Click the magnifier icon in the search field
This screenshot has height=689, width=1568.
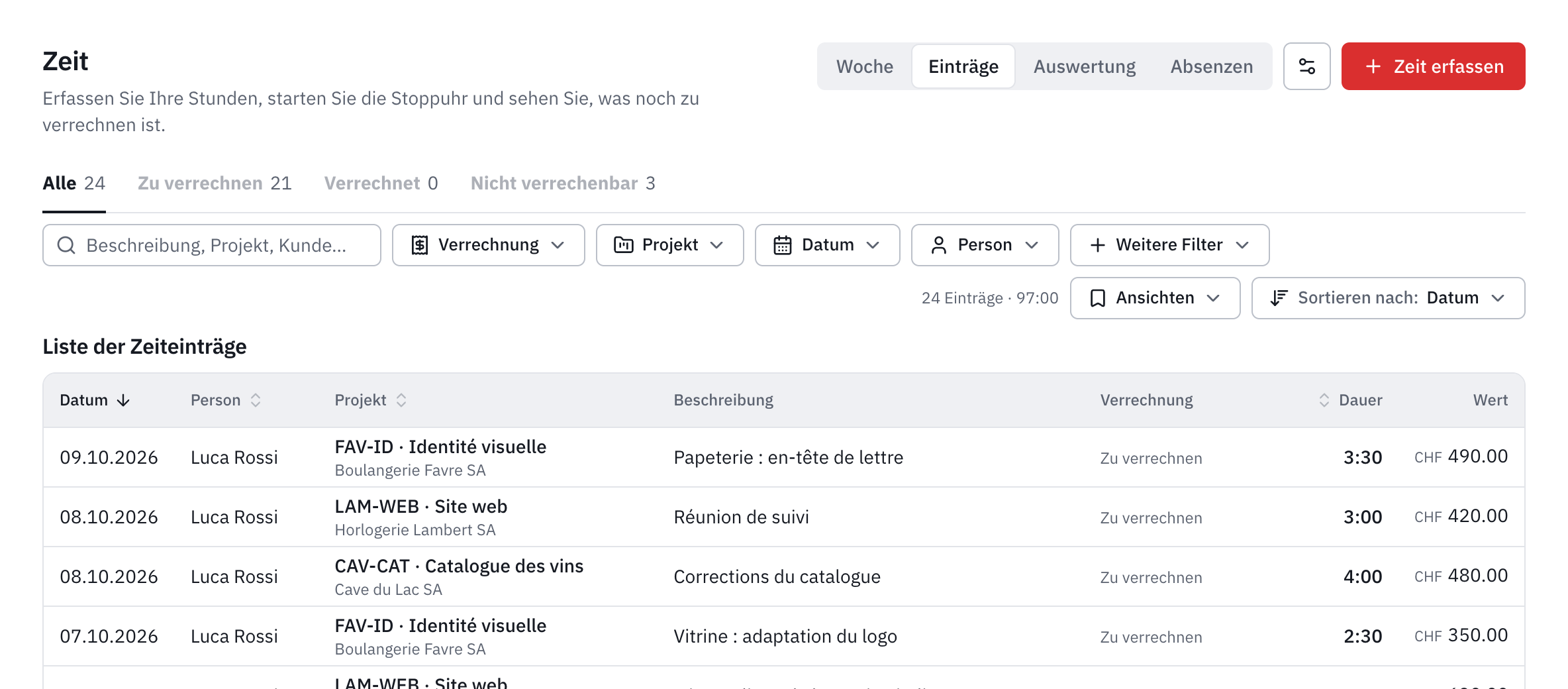(x=66, y=245)
